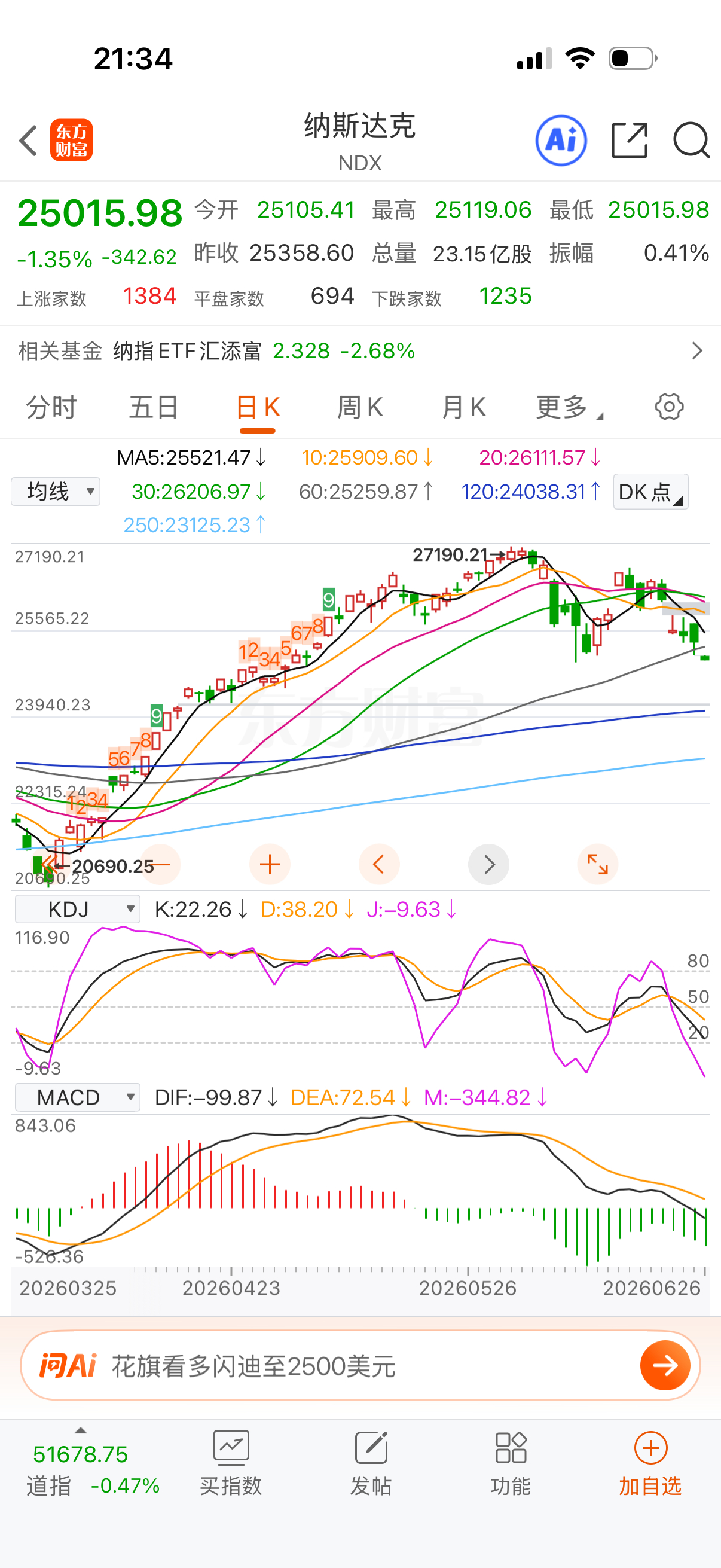The height and width of the screenshot is (1568, 721).
Task: Tap the double-left orange arrows on chart
Action: point(48,863)
